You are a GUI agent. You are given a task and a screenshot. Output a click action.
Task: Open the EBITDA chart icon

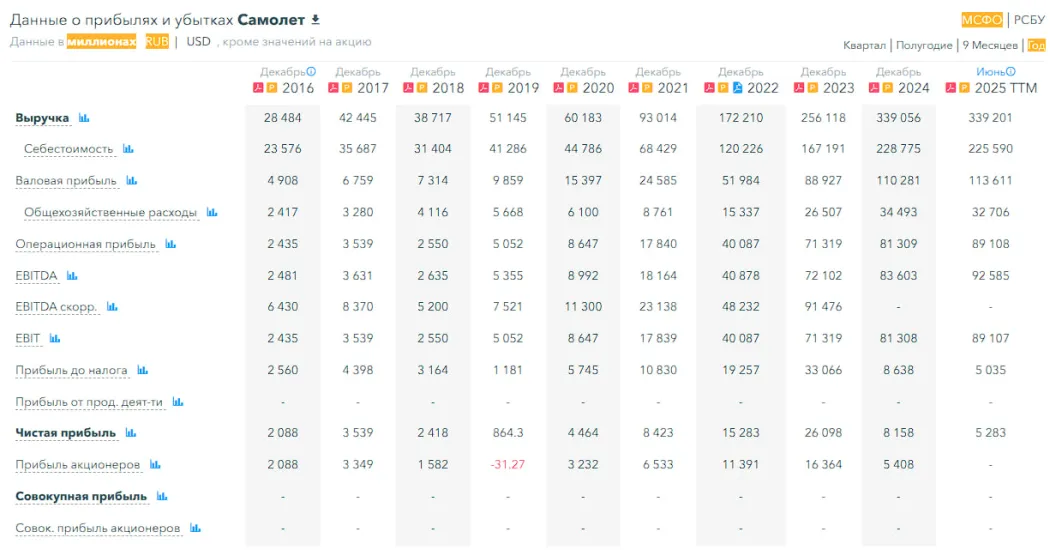tap(71, 276)
